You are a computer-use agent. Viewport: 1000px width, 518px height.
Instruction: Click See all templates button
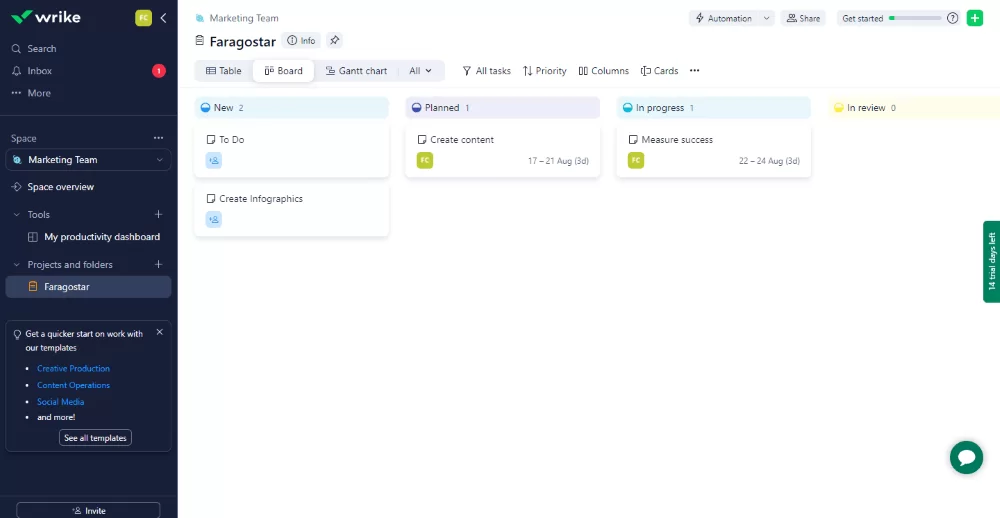pyautogui.click(x=95, y=438)
